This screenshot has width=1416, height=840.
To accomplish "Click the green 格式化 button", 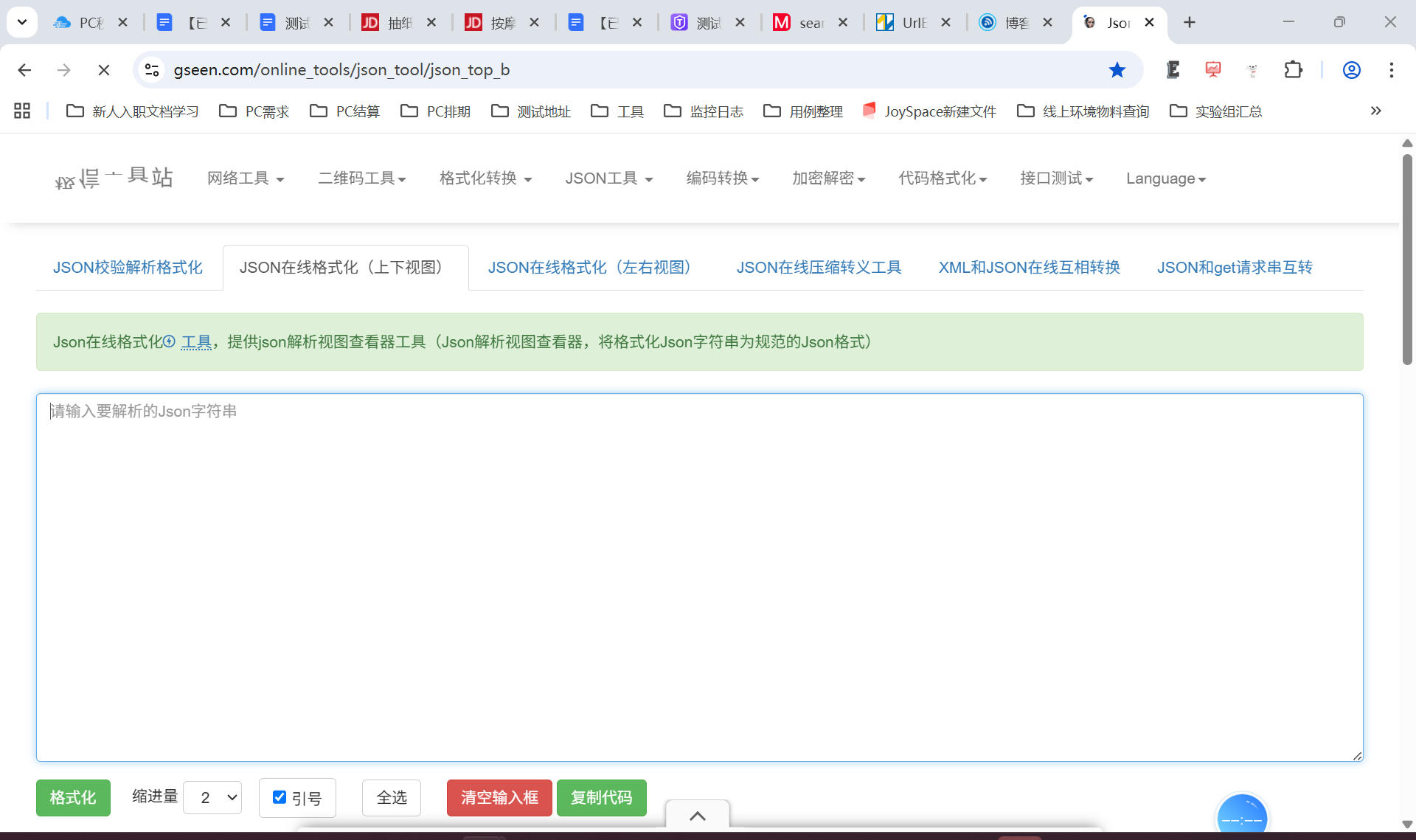I will point(73,798).
